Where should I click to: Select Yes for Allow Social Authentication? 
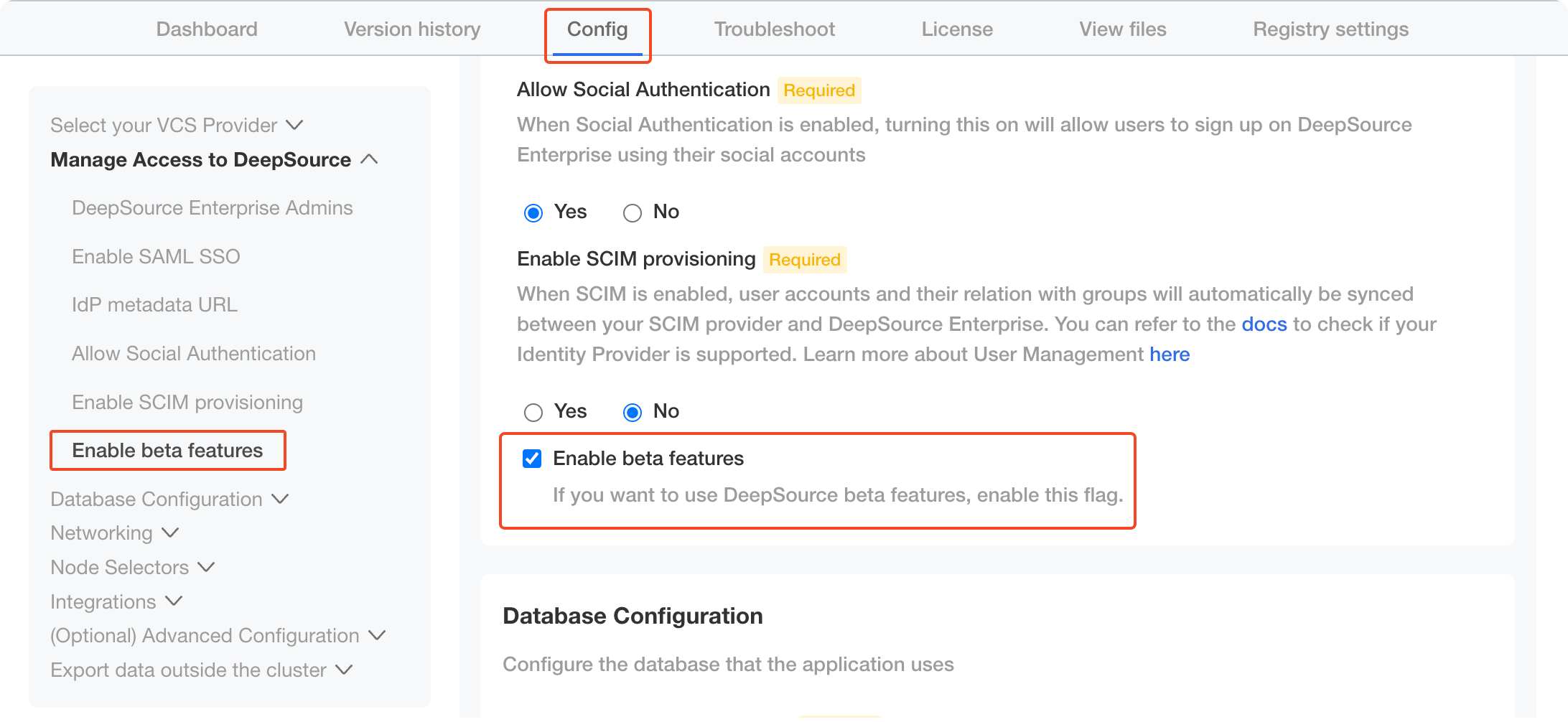[x=533, y=213]
